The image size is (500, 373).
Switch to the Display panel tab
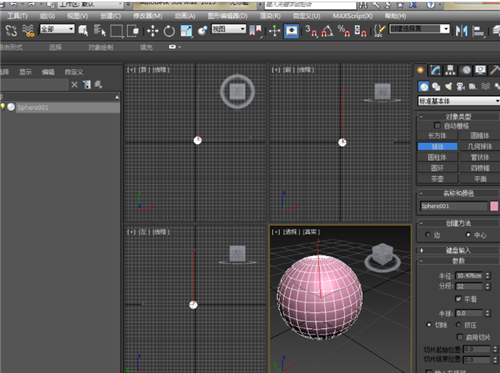[480, 70]
